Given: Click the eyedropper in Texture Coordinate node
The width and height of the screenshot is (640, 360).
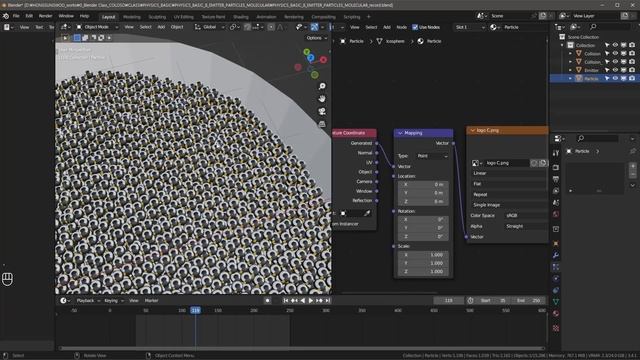Looking at the screenshot, I should (x=367, y=213).
